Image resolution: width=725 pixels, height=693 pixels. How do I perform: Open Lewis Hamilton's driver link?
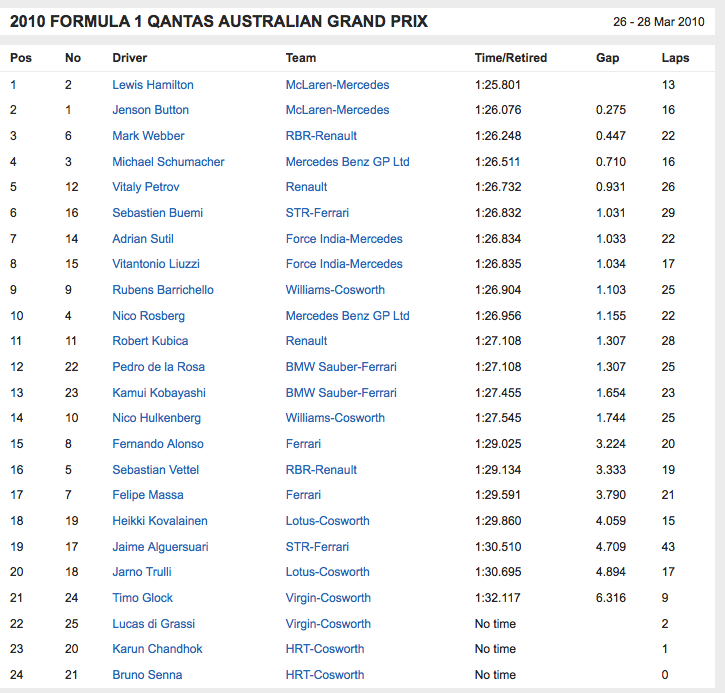click(x=152, y=85)
